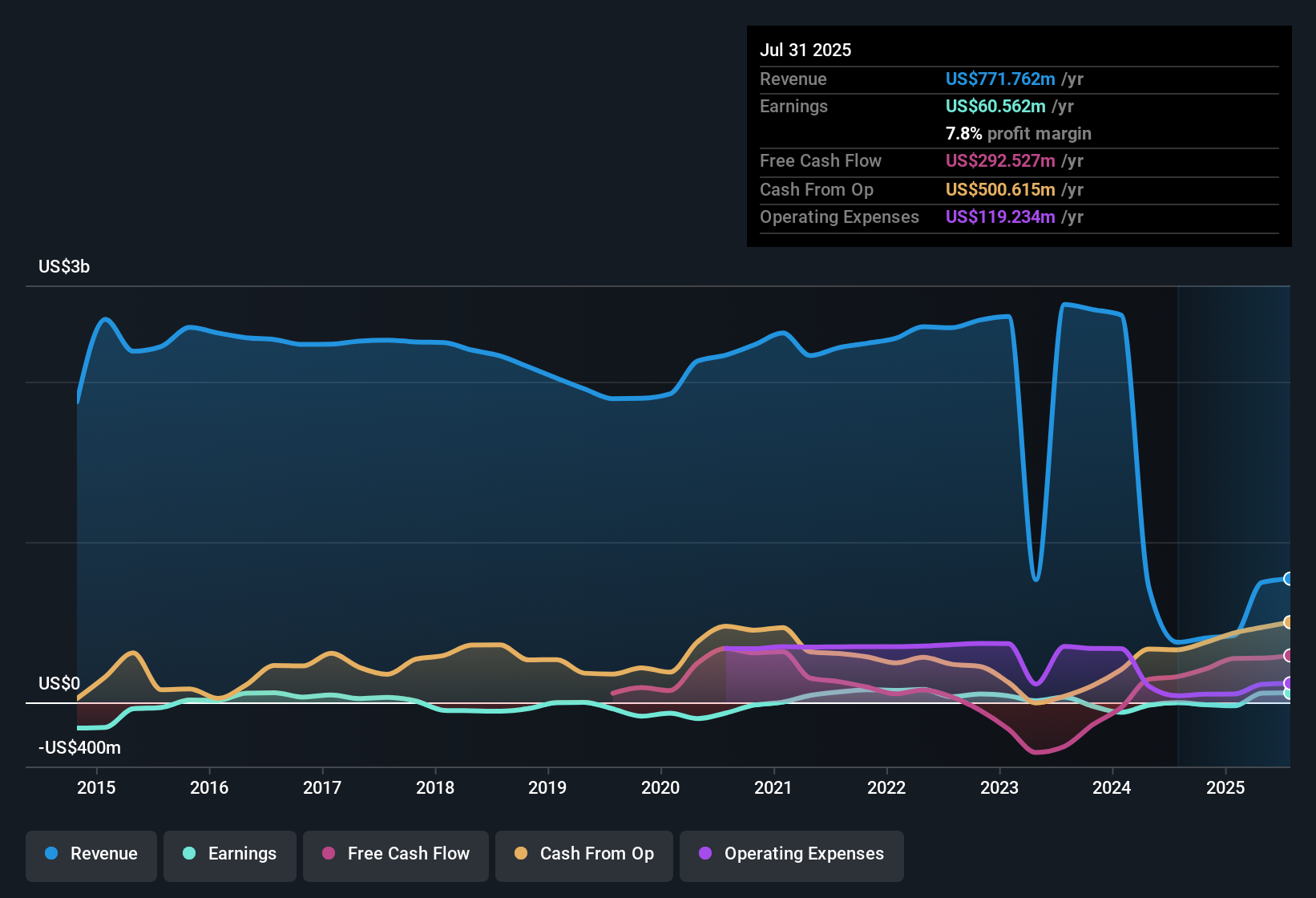1316x898 pixels.
Task: Click the Revenue value US$771.762m in the tooltip
Action: [x=999, y=79]
